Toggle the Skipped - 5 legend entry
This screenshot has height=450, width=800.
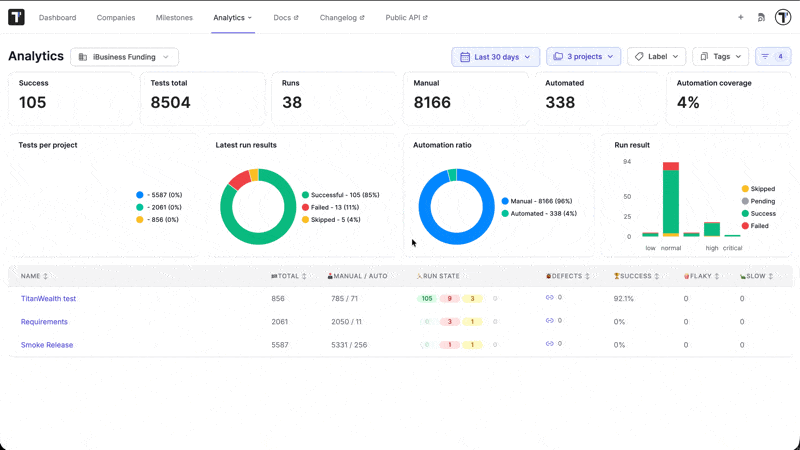point(331,219)
